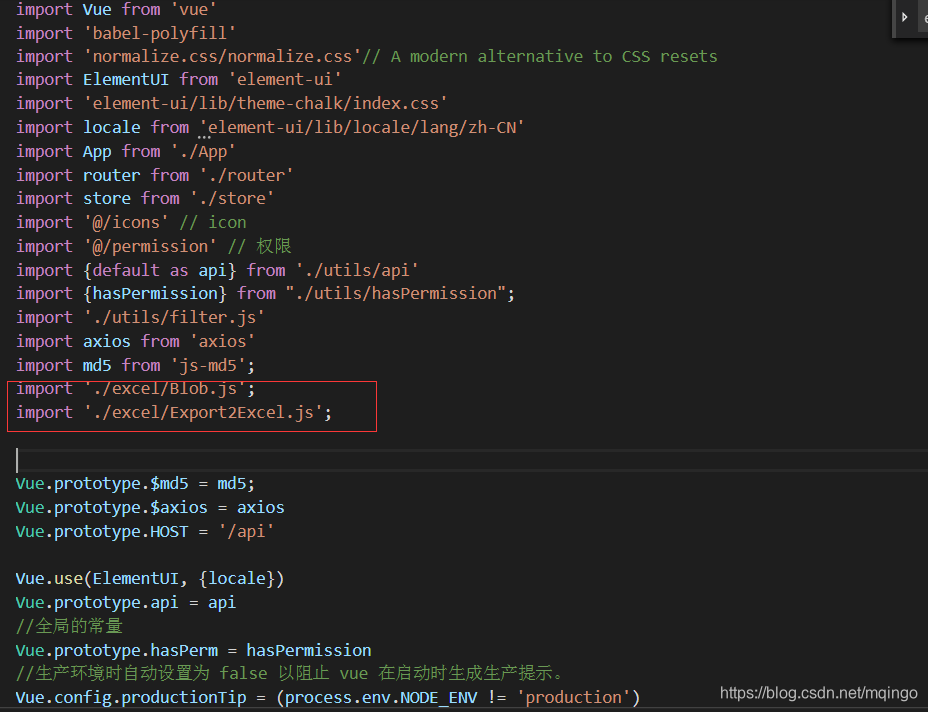Click "{default as api}" in the import line

click(159, 270)
